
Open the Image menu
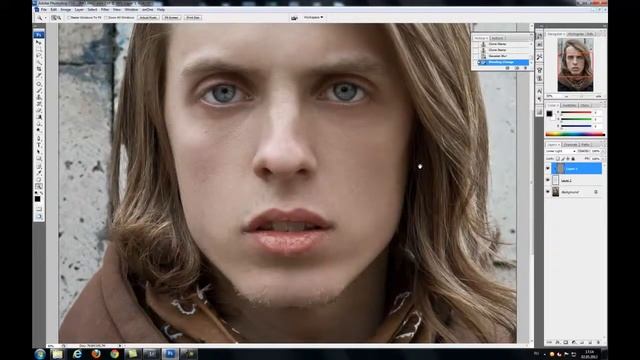(x=66, y=9)
